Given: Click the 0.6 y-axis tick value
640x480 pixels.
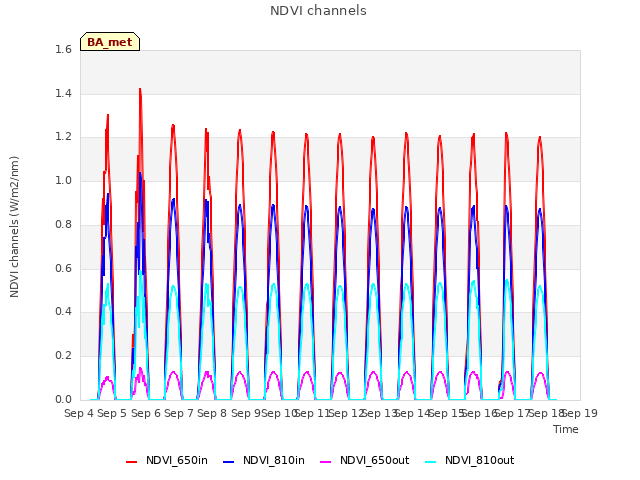Looking at the screenshot, I should [x=63, y=268].
